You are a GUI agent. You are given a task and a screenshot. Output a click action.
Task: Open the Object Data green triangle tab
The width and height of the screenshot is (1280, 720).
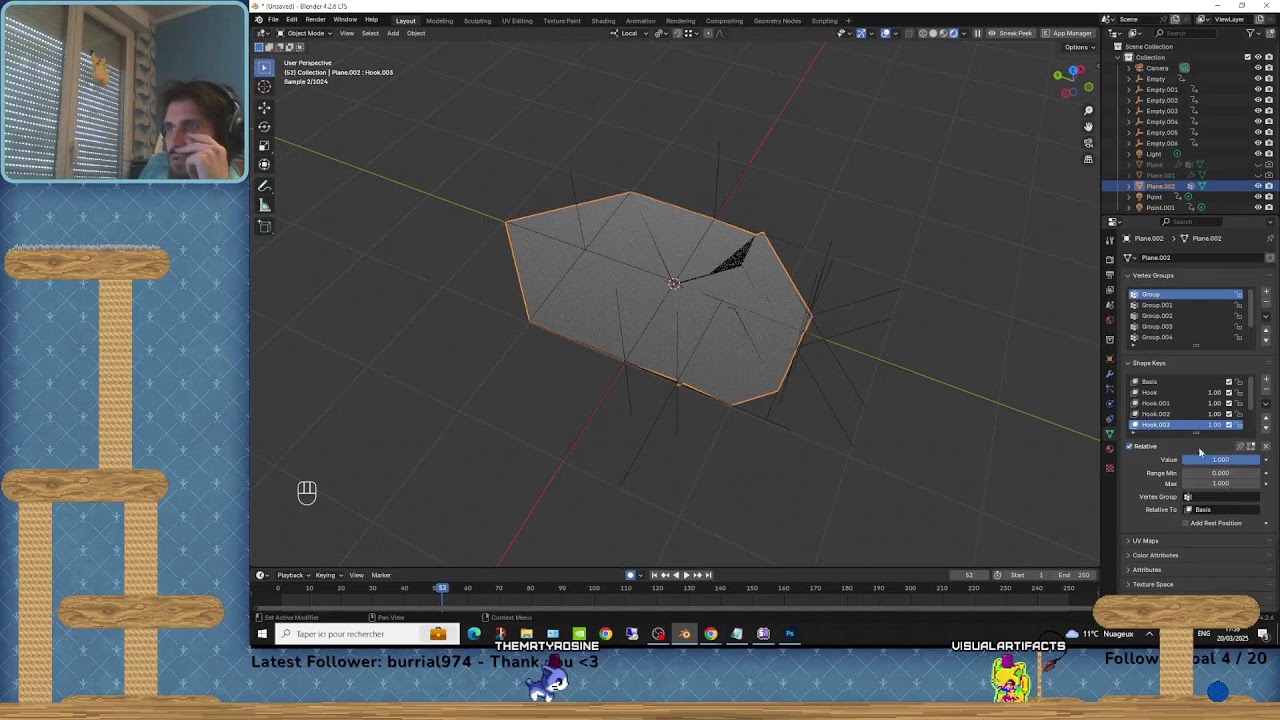point(1109,434)
